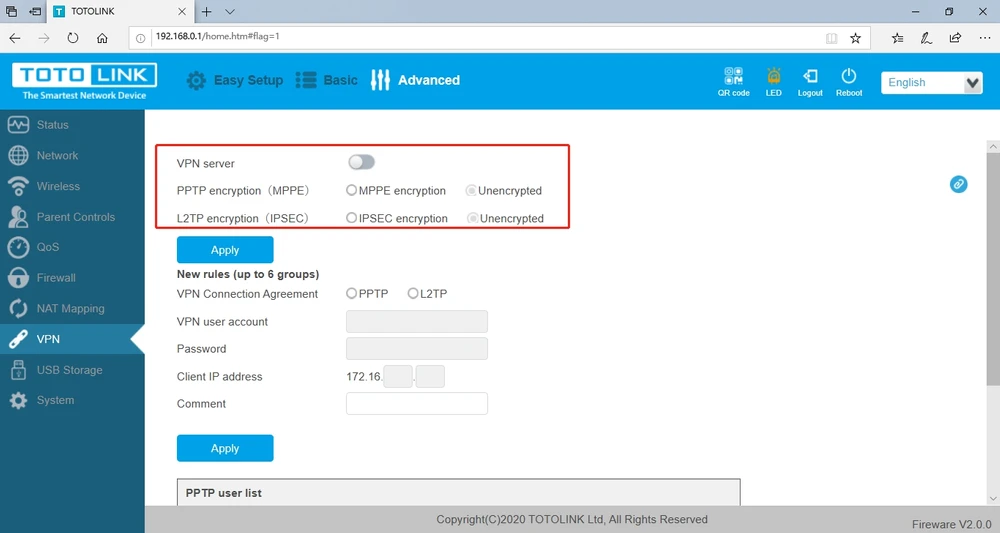Viewport: 1000px width, 533px height.
Task: Click the VPN user account field
Action: click(416, 322)
